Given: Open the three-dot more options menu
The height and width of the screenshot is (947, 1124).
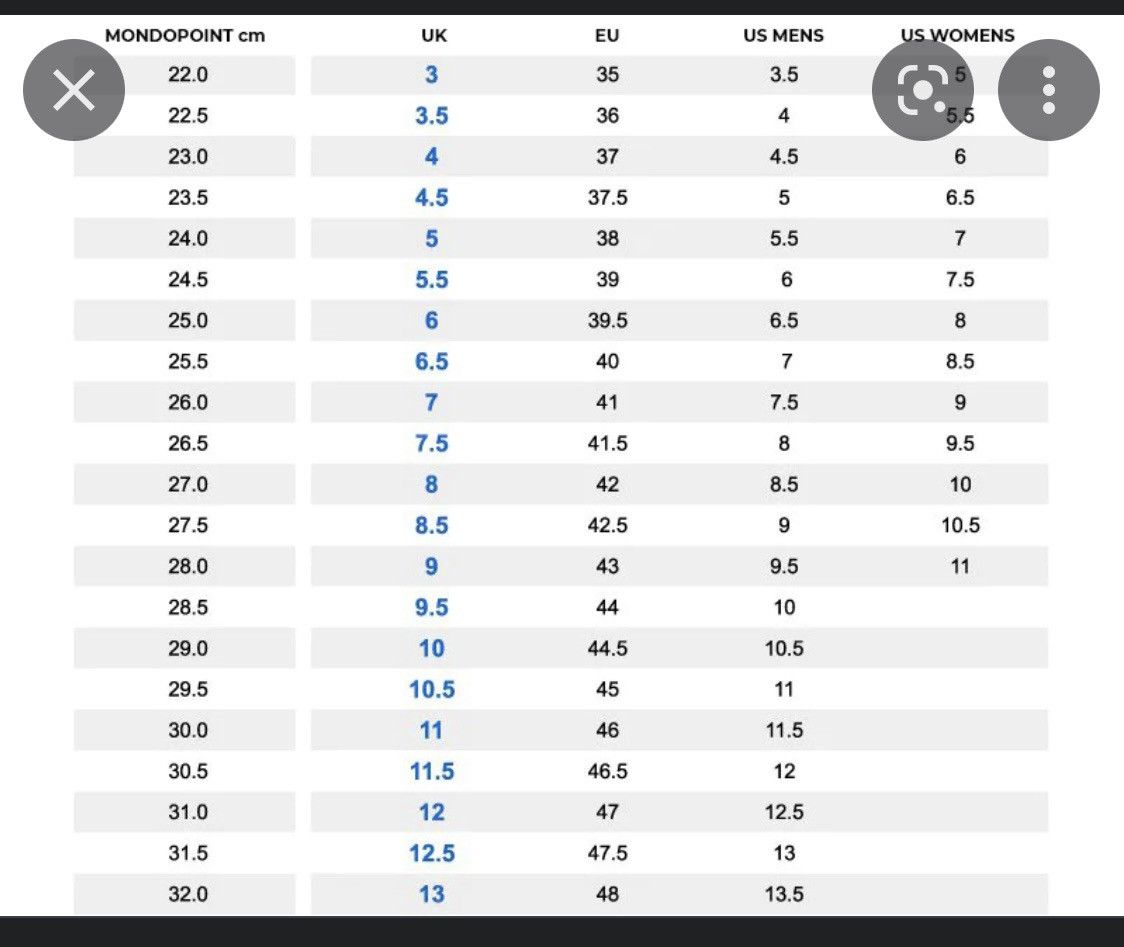Looking at the screenshot, I should click(1049, 90).
